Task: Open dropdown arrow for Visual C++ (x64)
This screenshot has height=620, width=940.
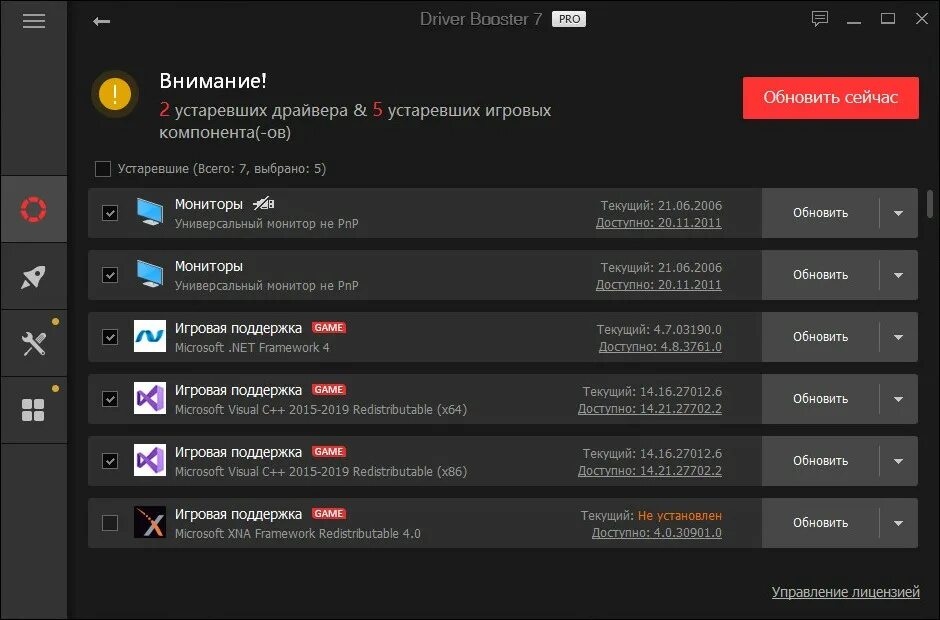Action: 898,399
